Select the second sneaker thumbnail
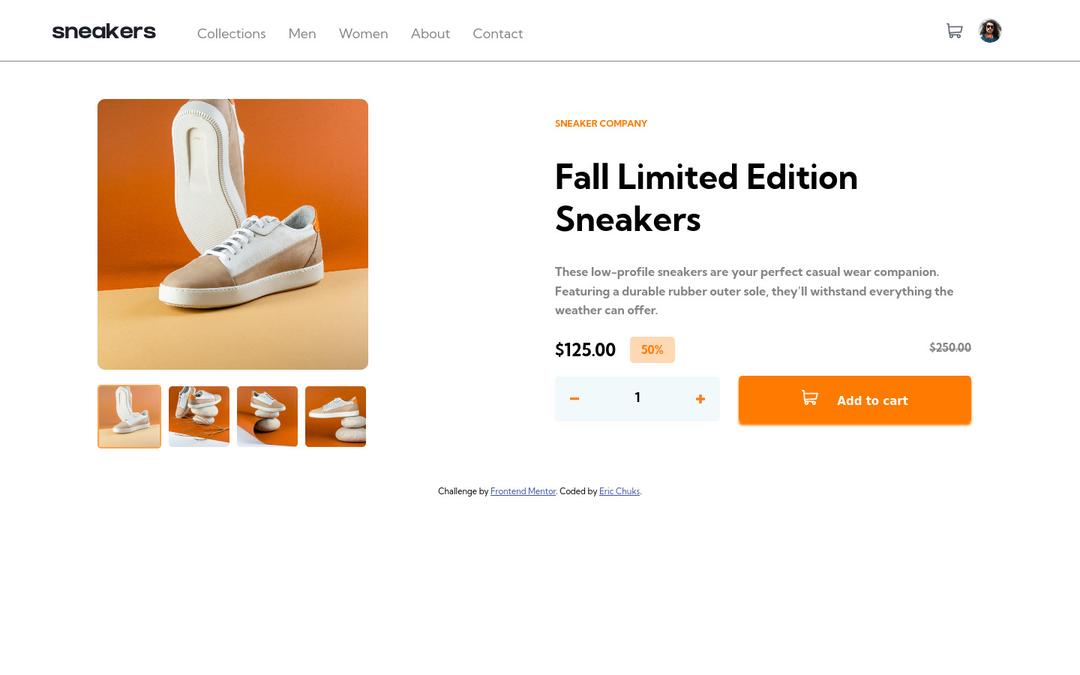The width and height of the screenshot is (1080, 675). point(198,416)
